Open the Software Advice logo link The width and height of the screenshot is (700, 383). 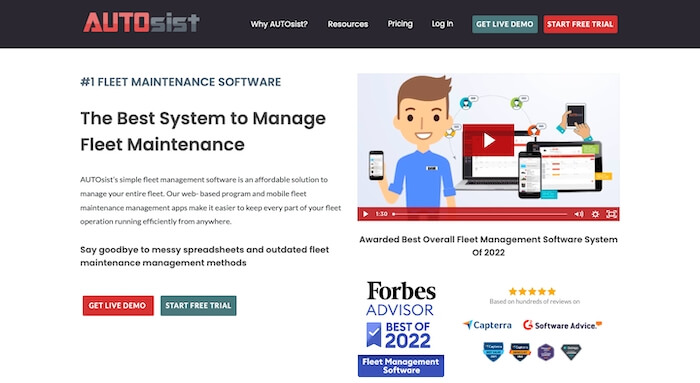tap(562, 325)
